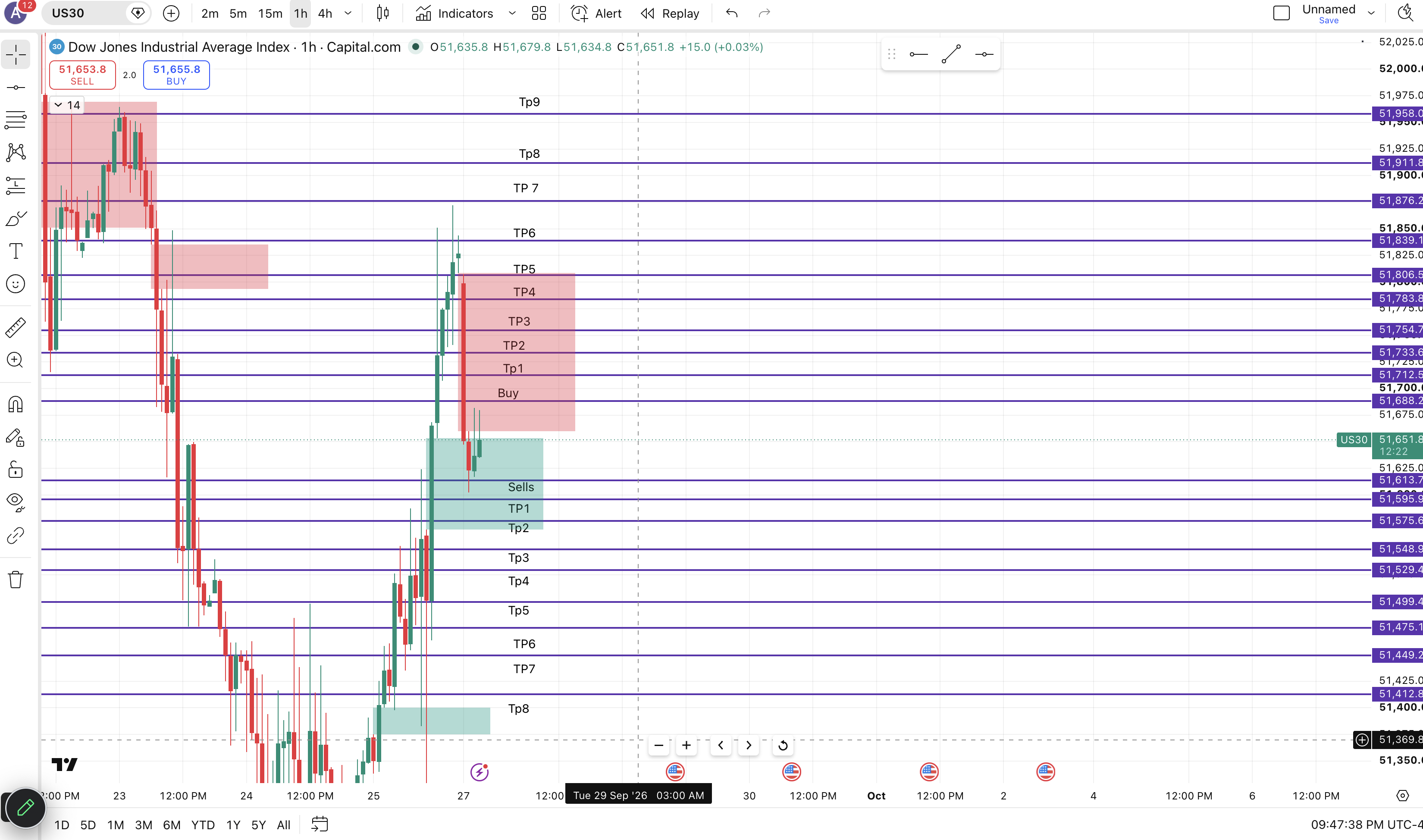The image size is (1423, 840).
Task: Click the link drawings icon
Action: pos(16,535)
